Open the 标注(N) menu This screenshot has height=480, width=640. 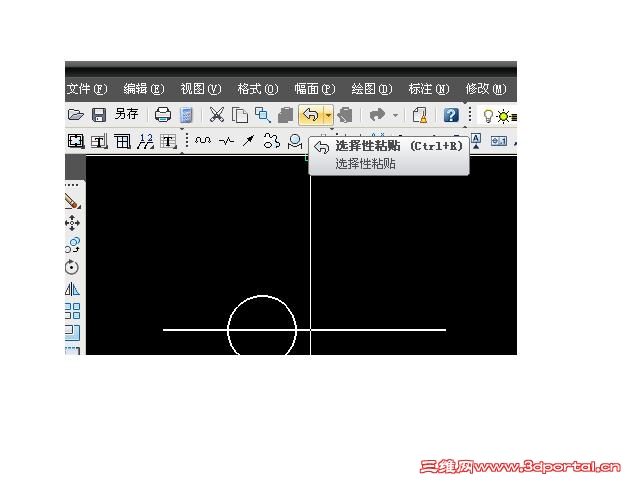(429, 89)
